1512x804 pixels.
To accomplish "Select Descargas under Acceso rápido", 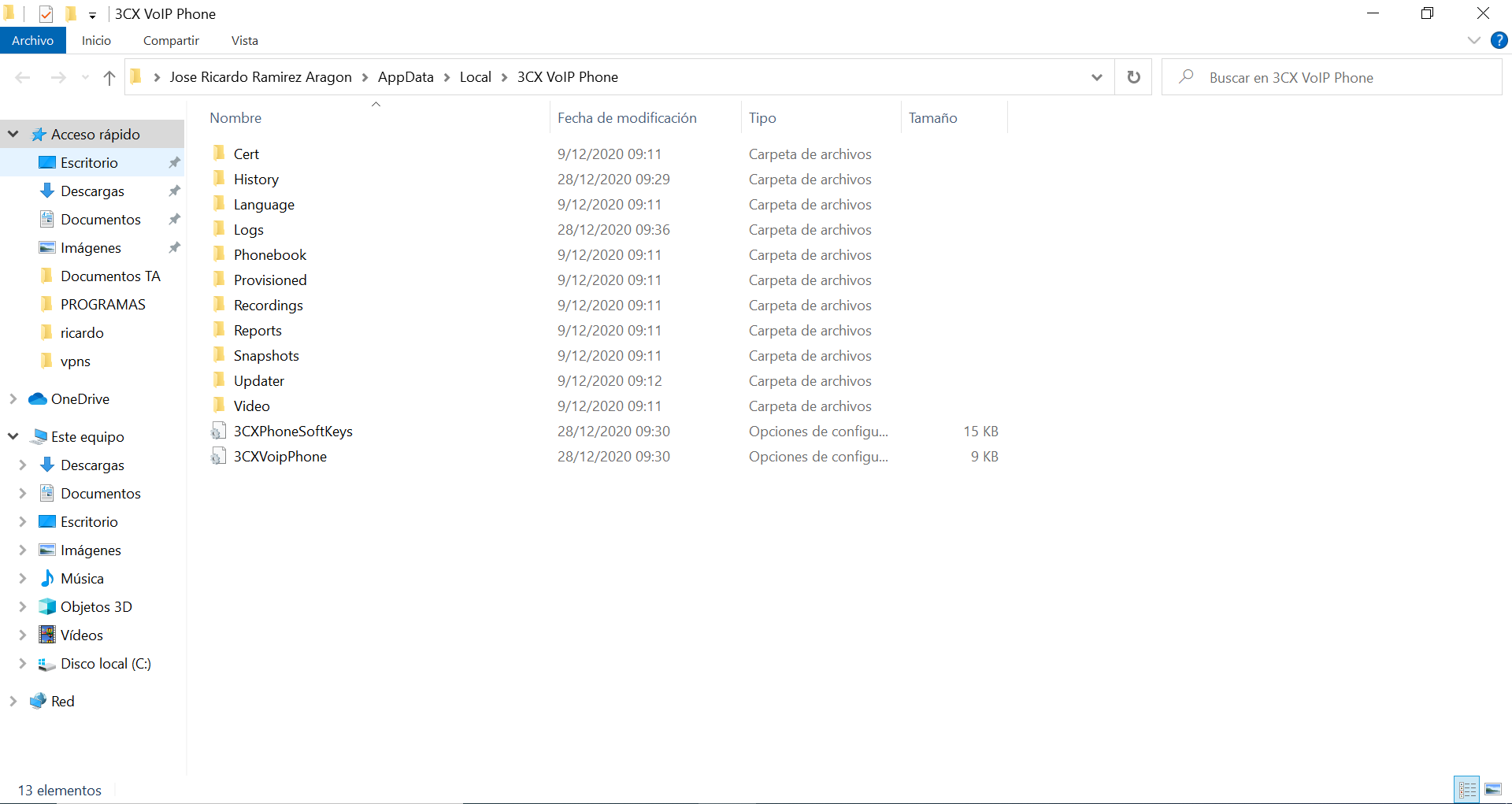I will 92,191.
